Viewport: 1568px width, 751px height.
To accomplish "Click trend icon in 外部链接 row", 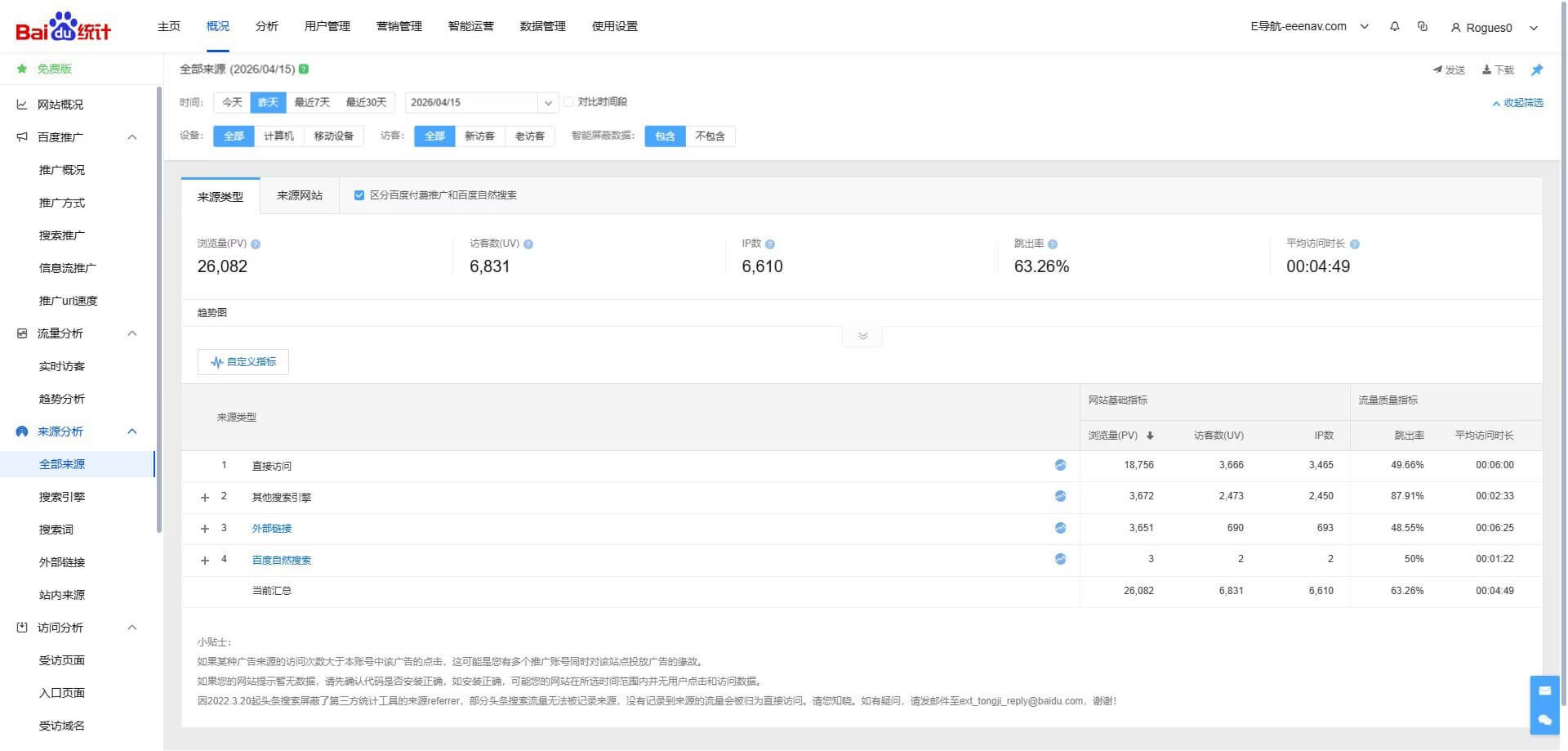I will pos(1060,528).
